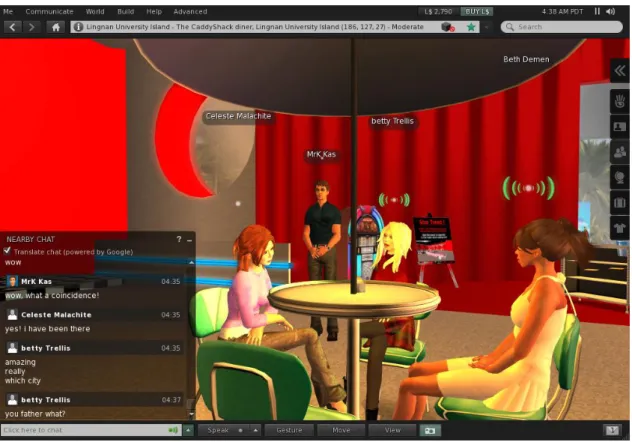Click the Beth Demen name tag
This screenshot has height=442, width=632.
click(x=526, y=59)
